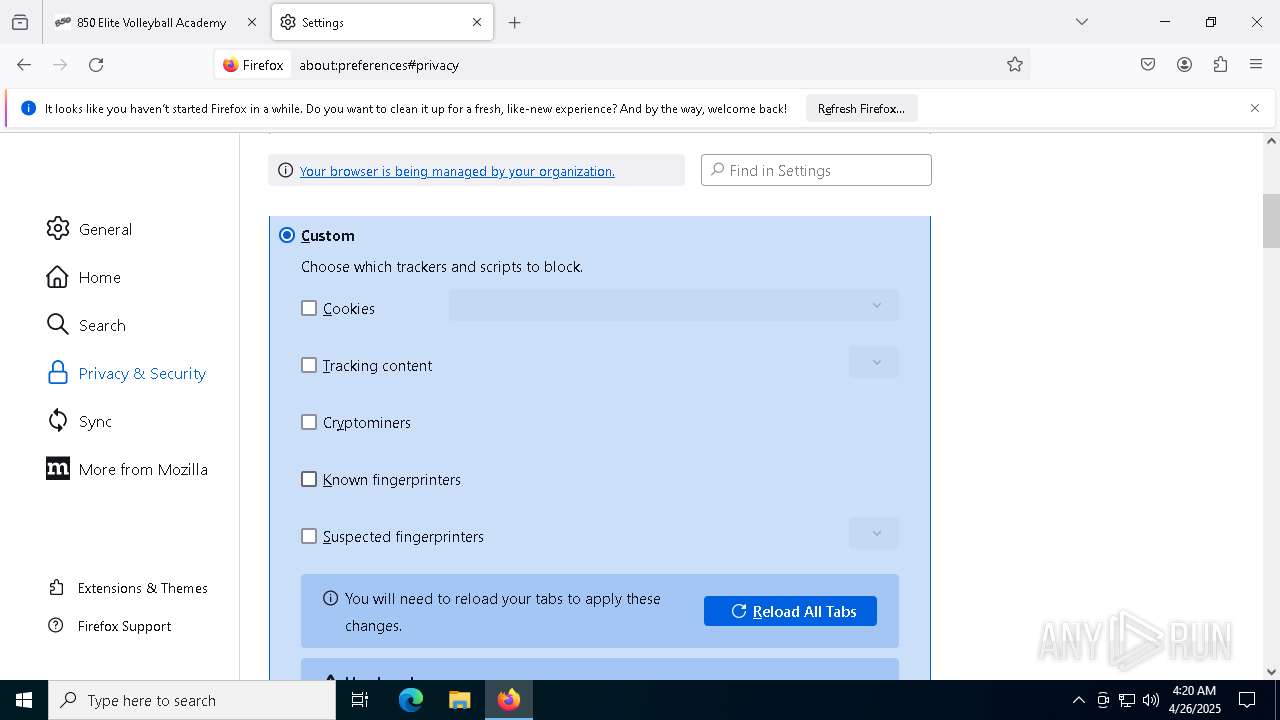1280x720 pixels.
Task: Open the network icon in tray
Action: (x=1127, y=700)
